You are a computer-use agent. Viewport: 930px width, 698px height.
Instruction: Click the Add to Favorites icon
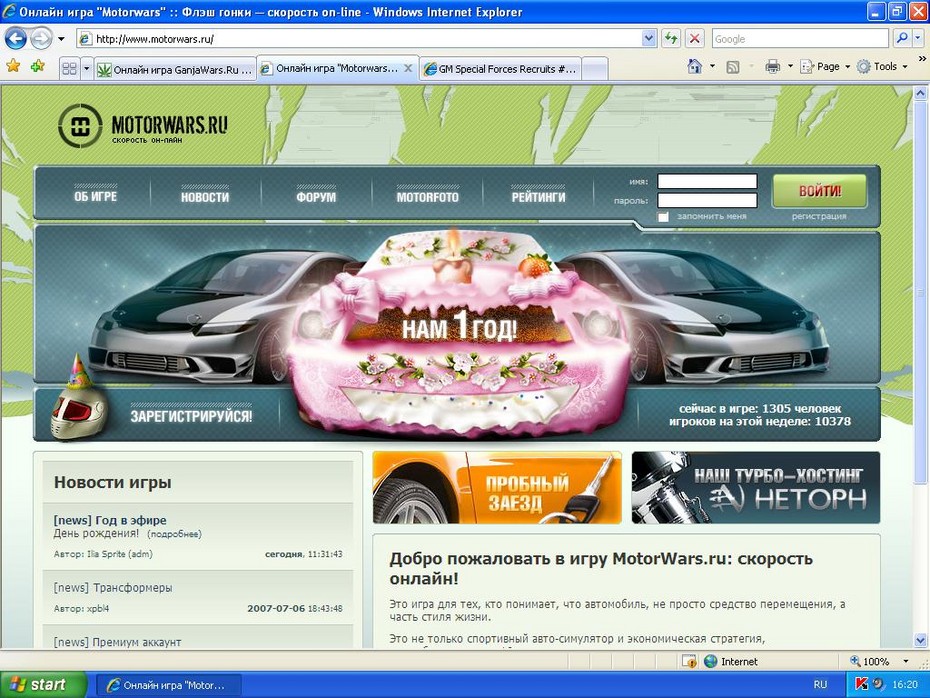[x=37, y=66]
